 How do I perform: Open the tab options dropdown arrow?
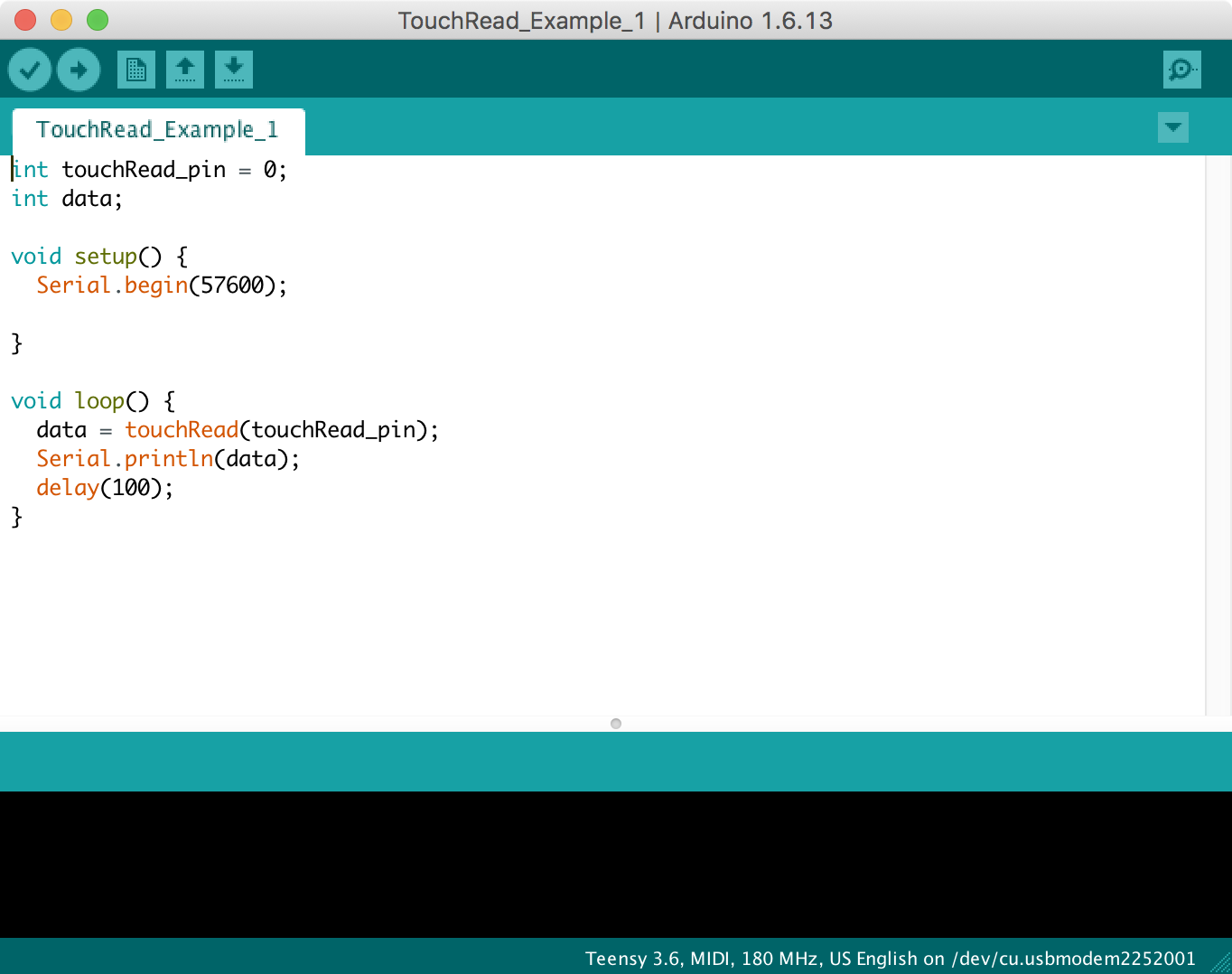tap(1172, 127)
